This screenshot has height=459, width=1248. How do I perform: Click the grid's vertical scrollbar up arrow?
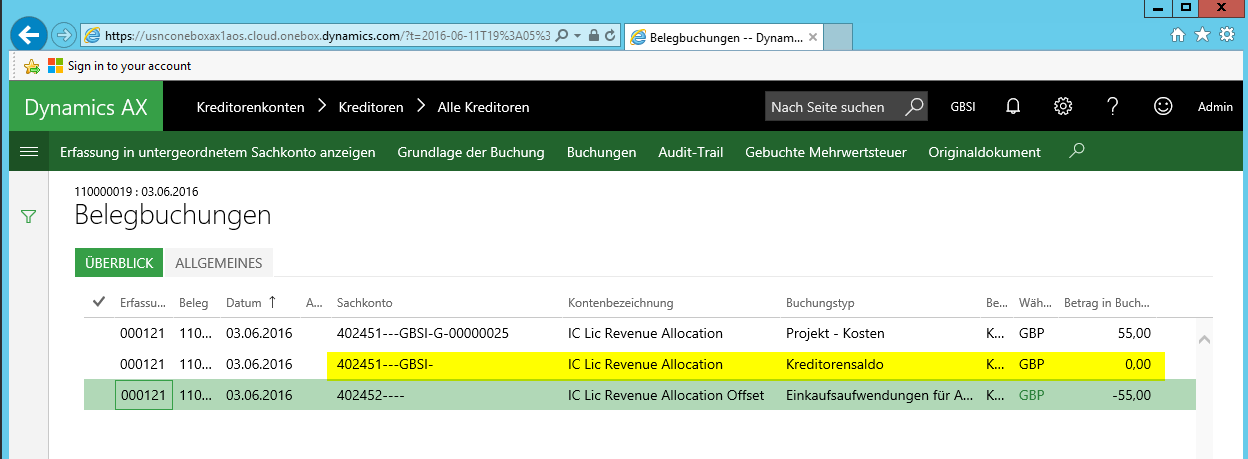pyautogui.click(x=1205, y=340)
